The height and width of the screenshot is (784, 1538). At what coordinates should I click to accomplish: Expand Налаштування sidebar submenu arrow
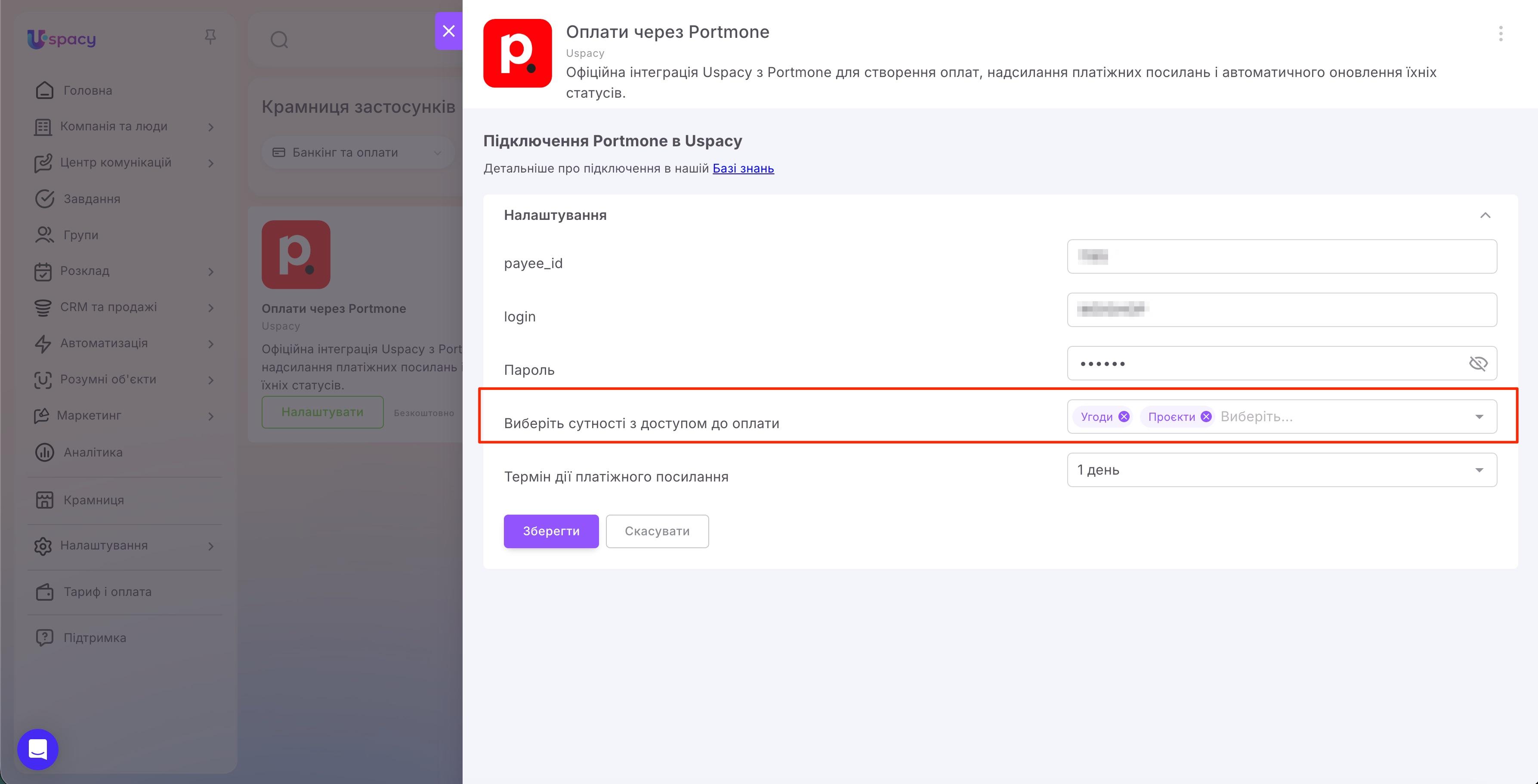click(x=211, y=546)
